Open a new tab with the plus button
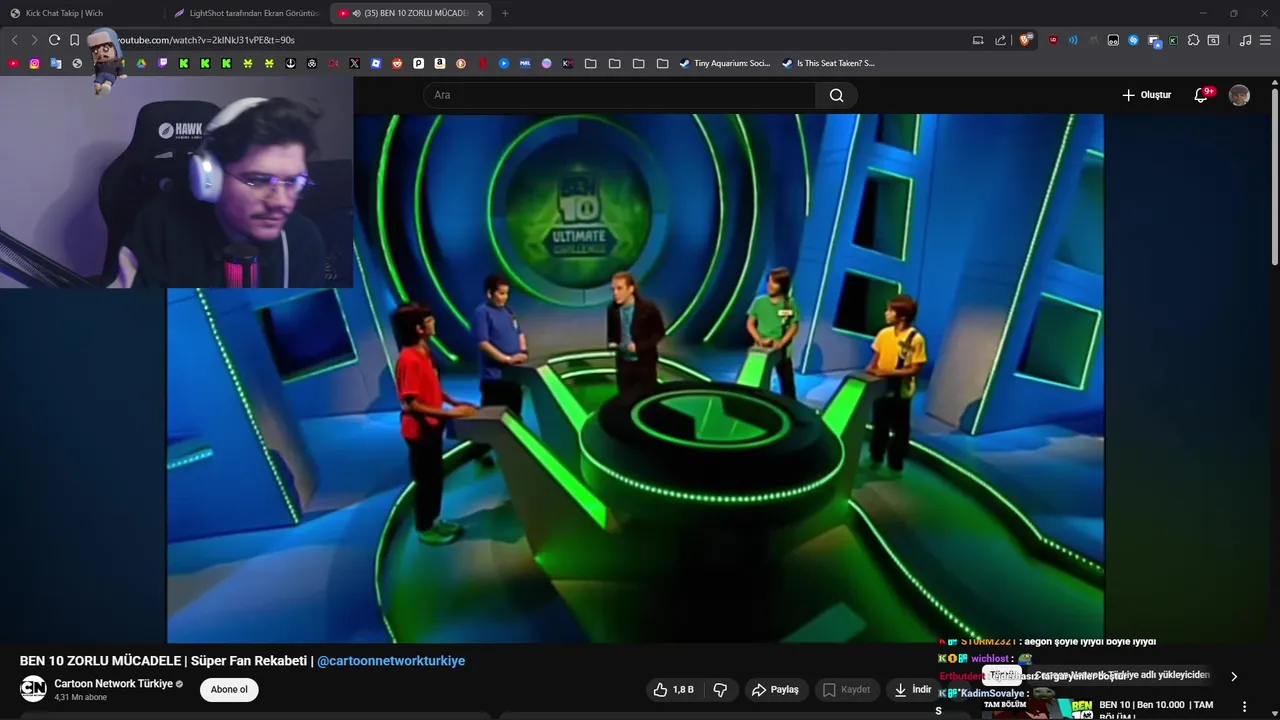Image resolution: width=1280 pixels, height=720 pixels. (505, 13)
